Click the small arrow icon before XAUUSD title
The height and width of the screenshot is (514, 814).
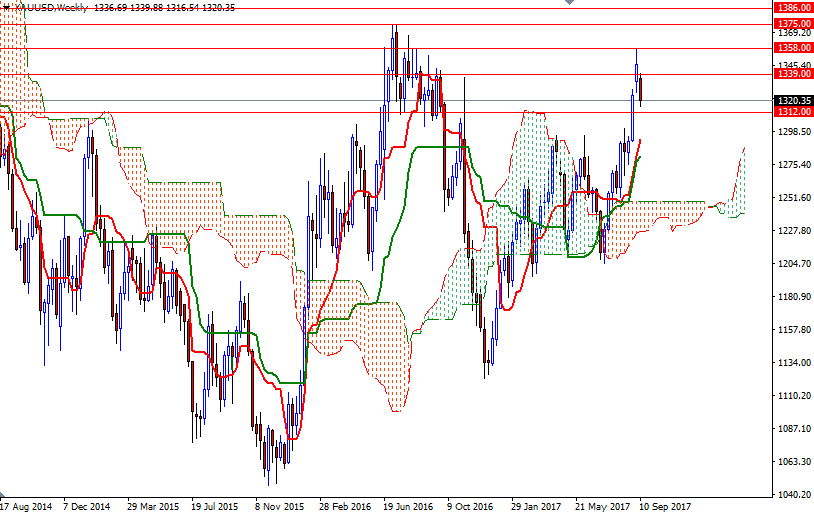click(x=6, y=7)
